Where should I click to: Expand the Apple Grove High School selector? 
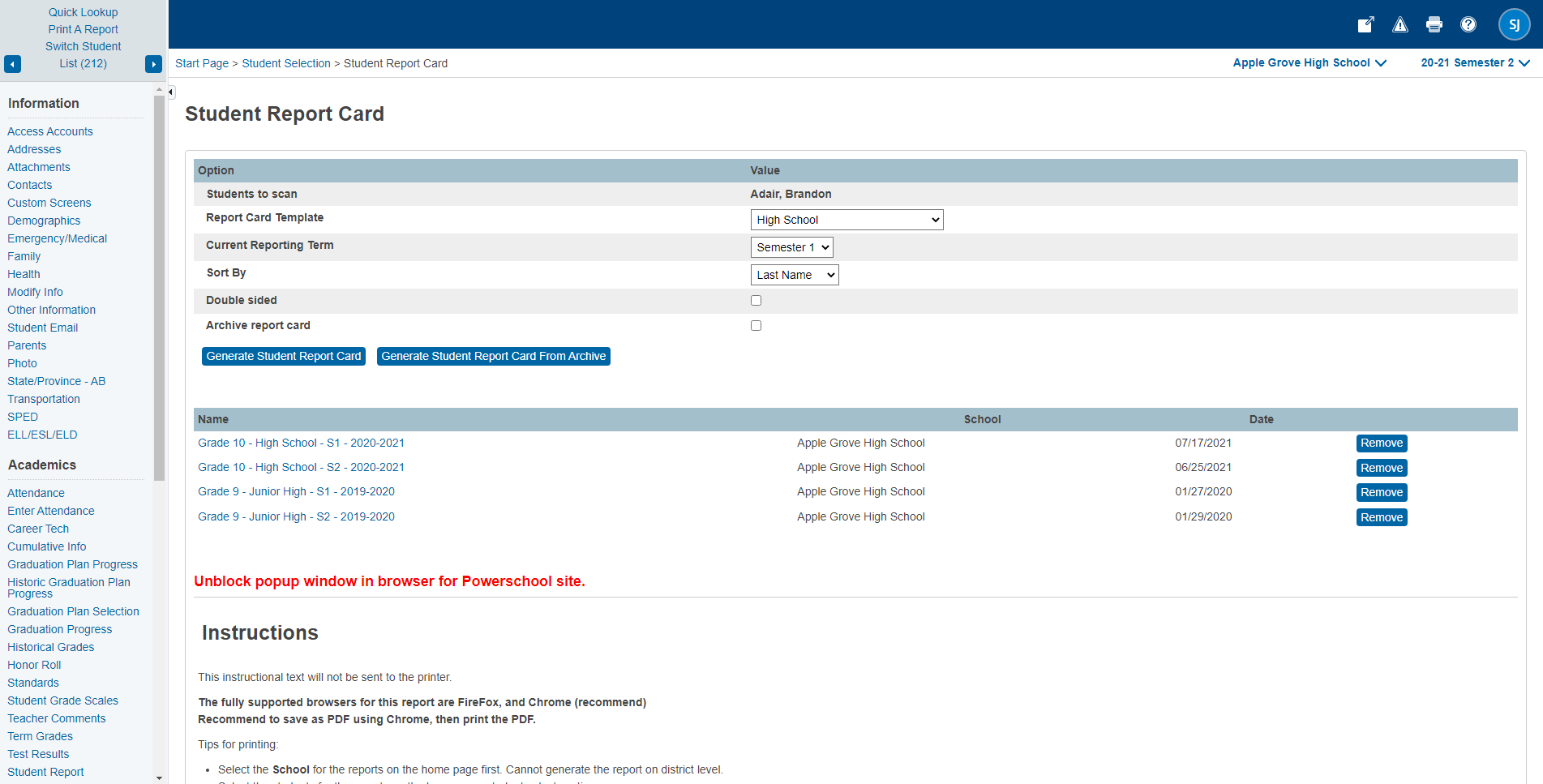[x=1309, y=63]
